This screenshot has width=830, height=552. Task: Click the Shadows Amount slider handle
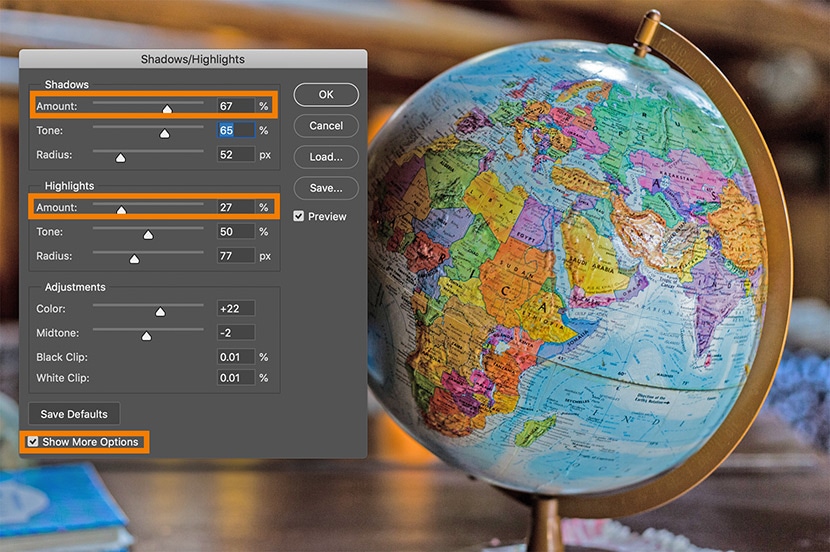[167, 108]
